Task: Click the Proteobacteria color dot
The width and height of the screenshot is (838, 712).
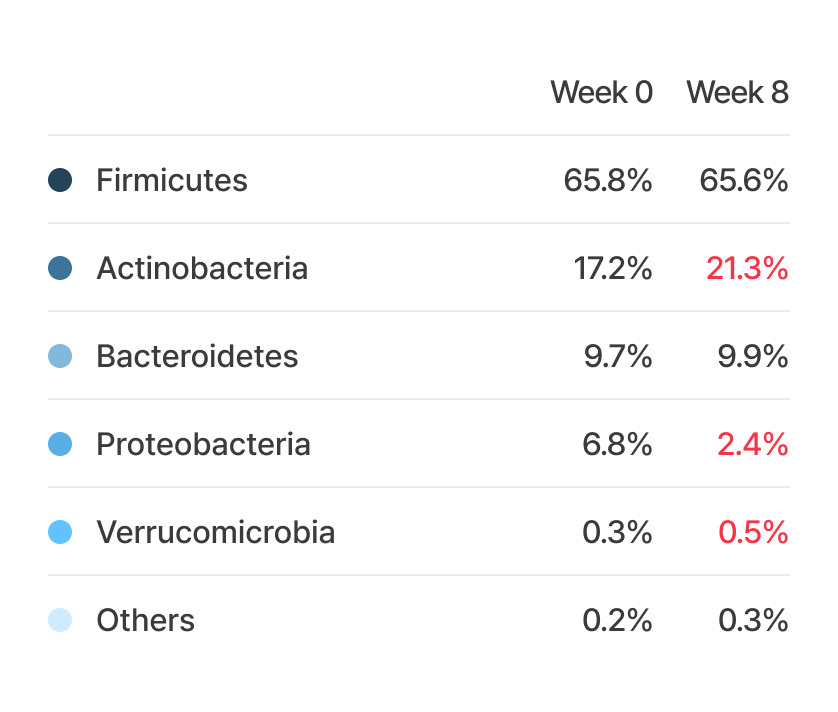Action: click(x=60, y=444)
